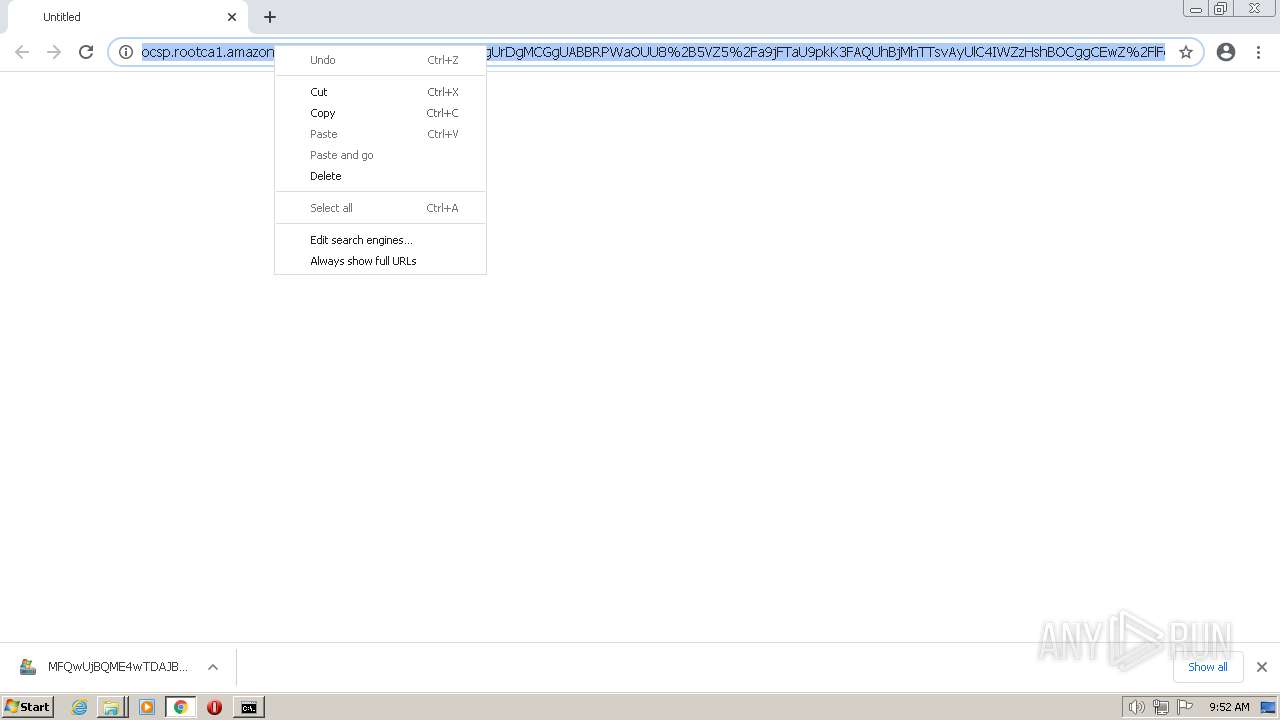Choose Paste from the context menu
This screenshot has height=720, width=1280.
coord(380,134)
